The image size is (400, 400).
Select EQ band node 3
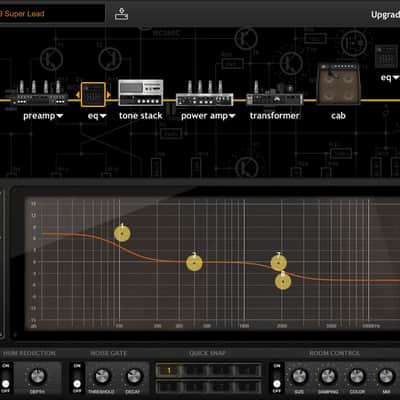coord(279,263)
